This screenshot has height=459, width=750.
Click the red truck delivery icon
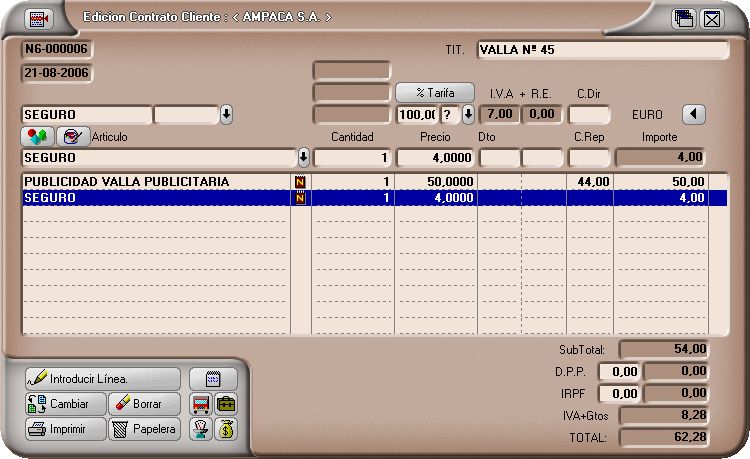coord(201,404)
